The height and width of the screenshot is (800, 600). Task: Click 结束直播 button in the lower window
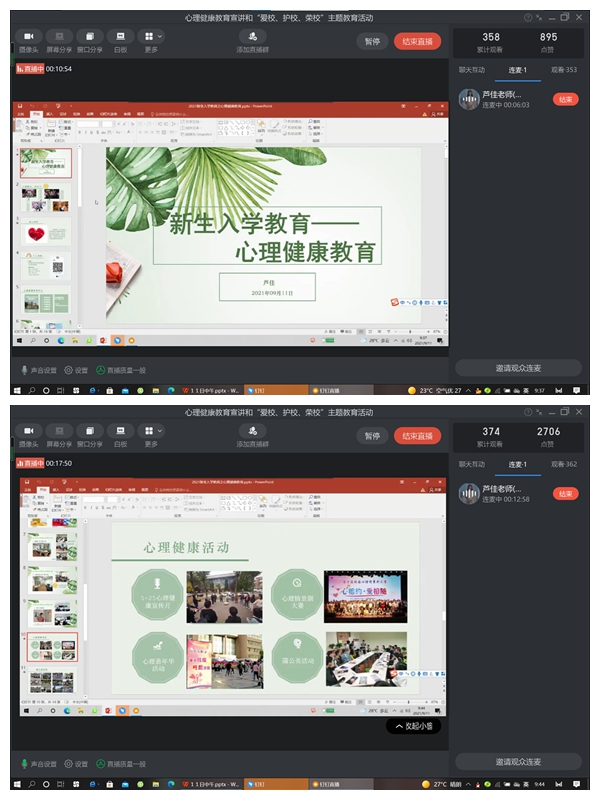(417, 435)
